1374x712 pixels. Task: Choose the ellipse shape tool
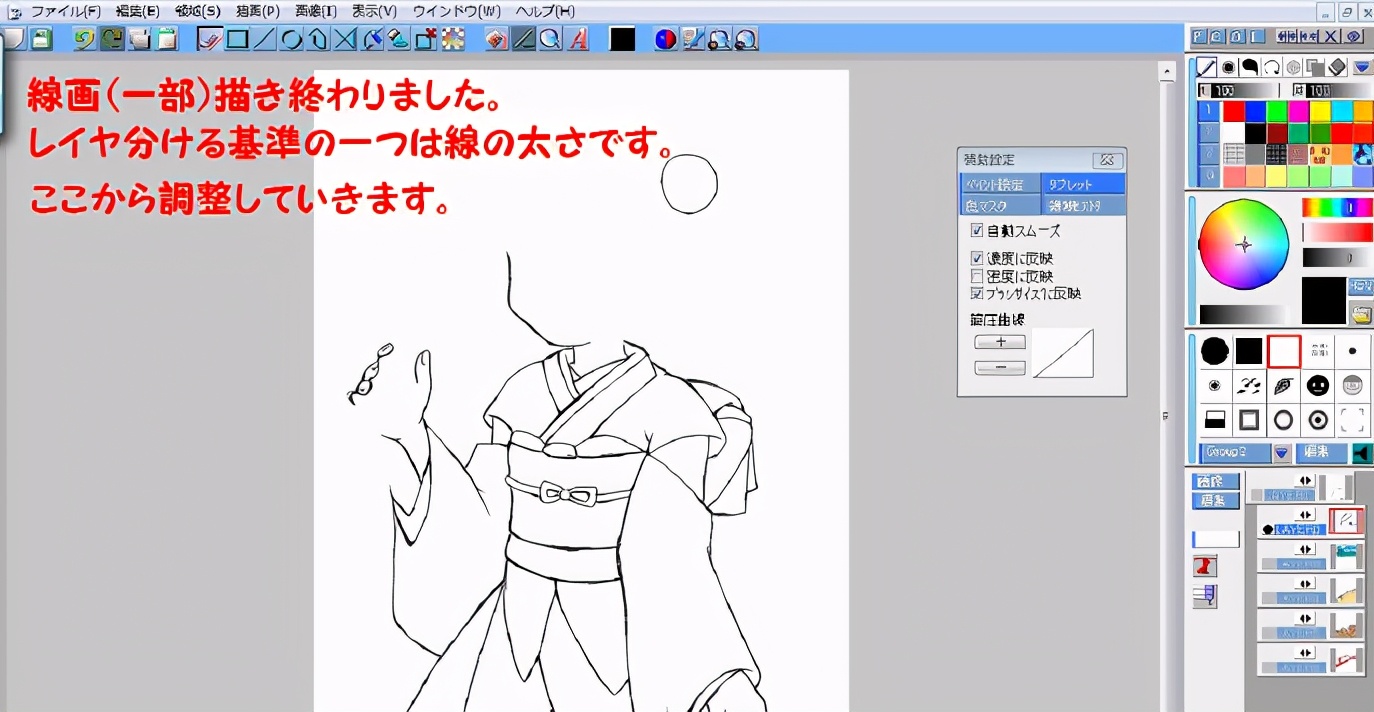291,39
